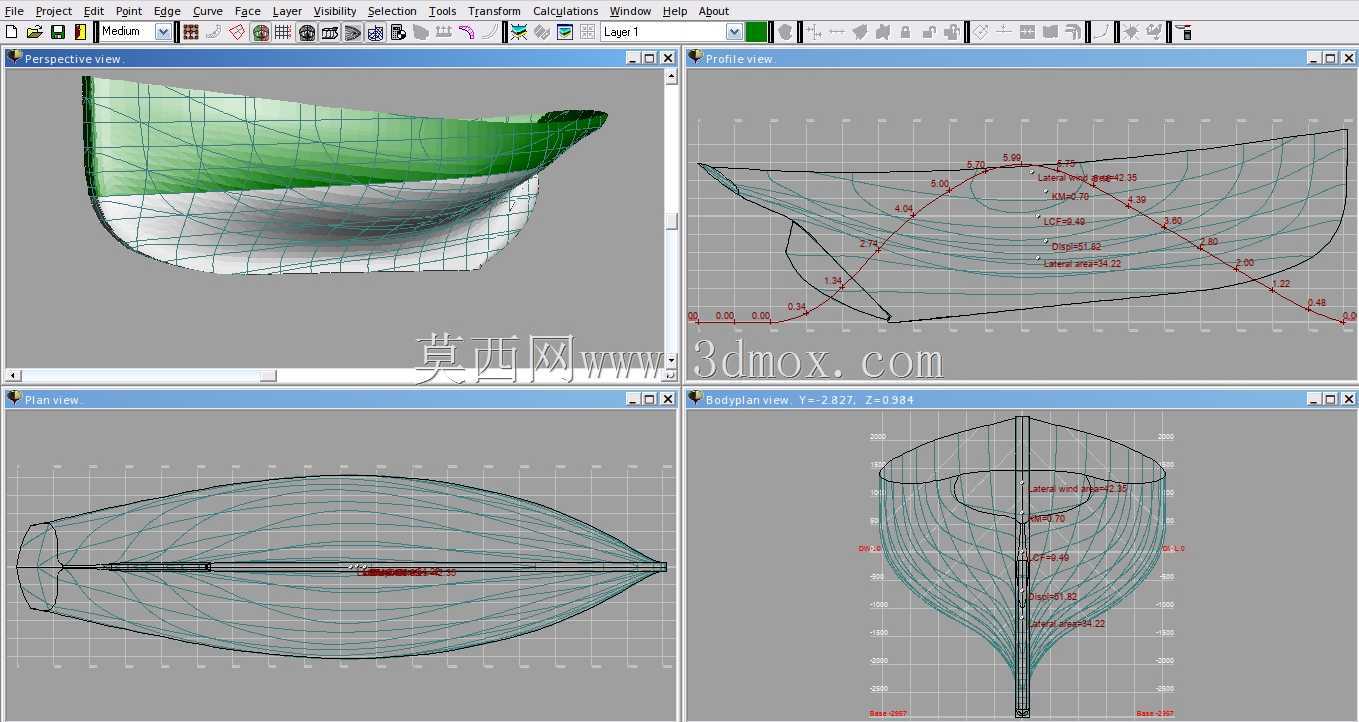Click the closed padlock lock points icon
Viewport: 1359px width, 722px height.
(x=905, y=32)
